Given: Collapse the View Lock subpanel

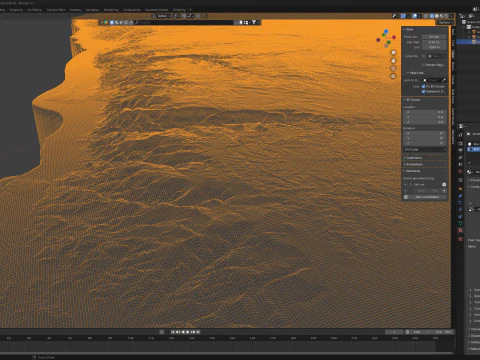Looking at the screenshot, I should 416,73.
